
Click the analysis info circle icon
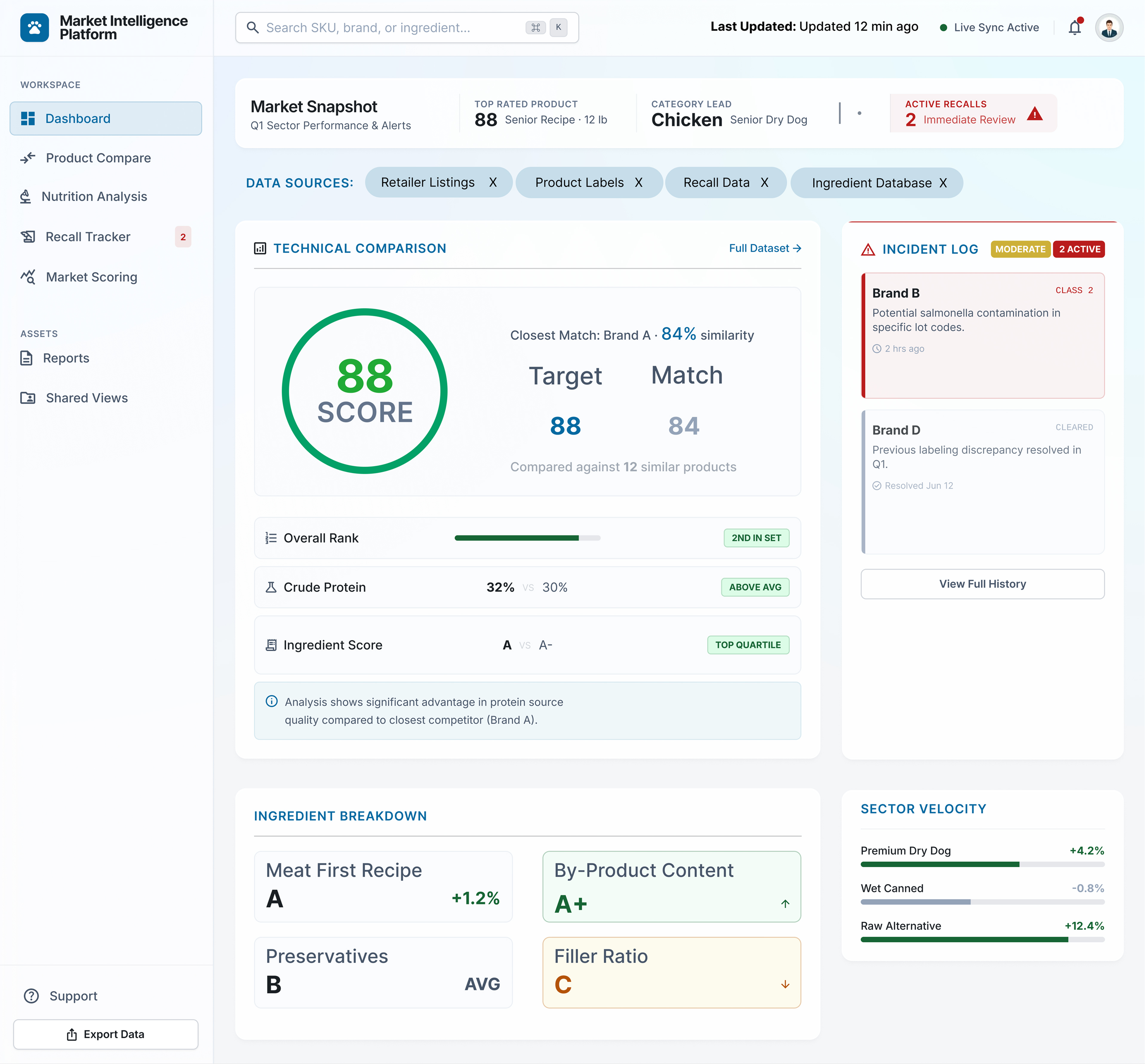tap(271, 701)
